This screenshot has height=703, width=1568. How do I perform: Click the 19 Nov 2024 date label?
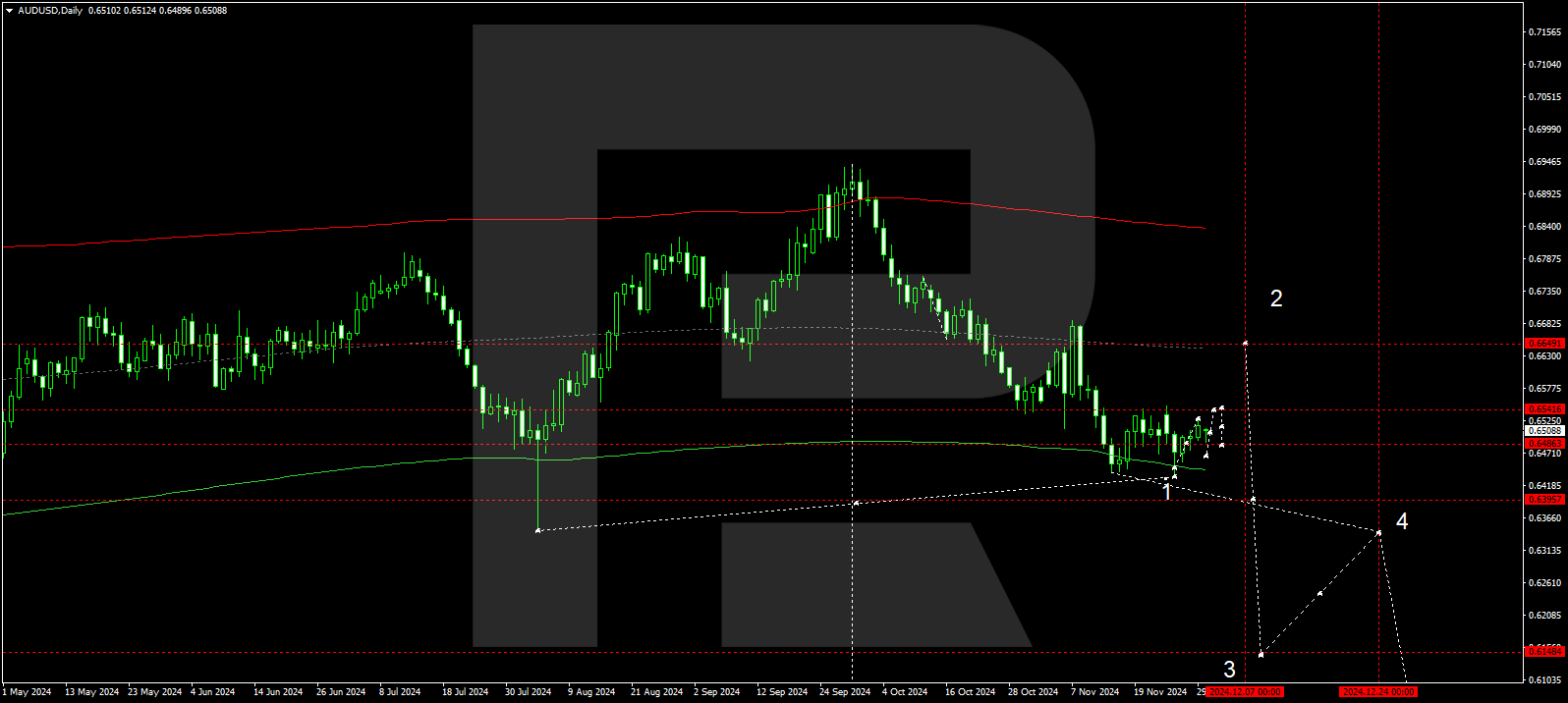click(x=1160, y=692)
